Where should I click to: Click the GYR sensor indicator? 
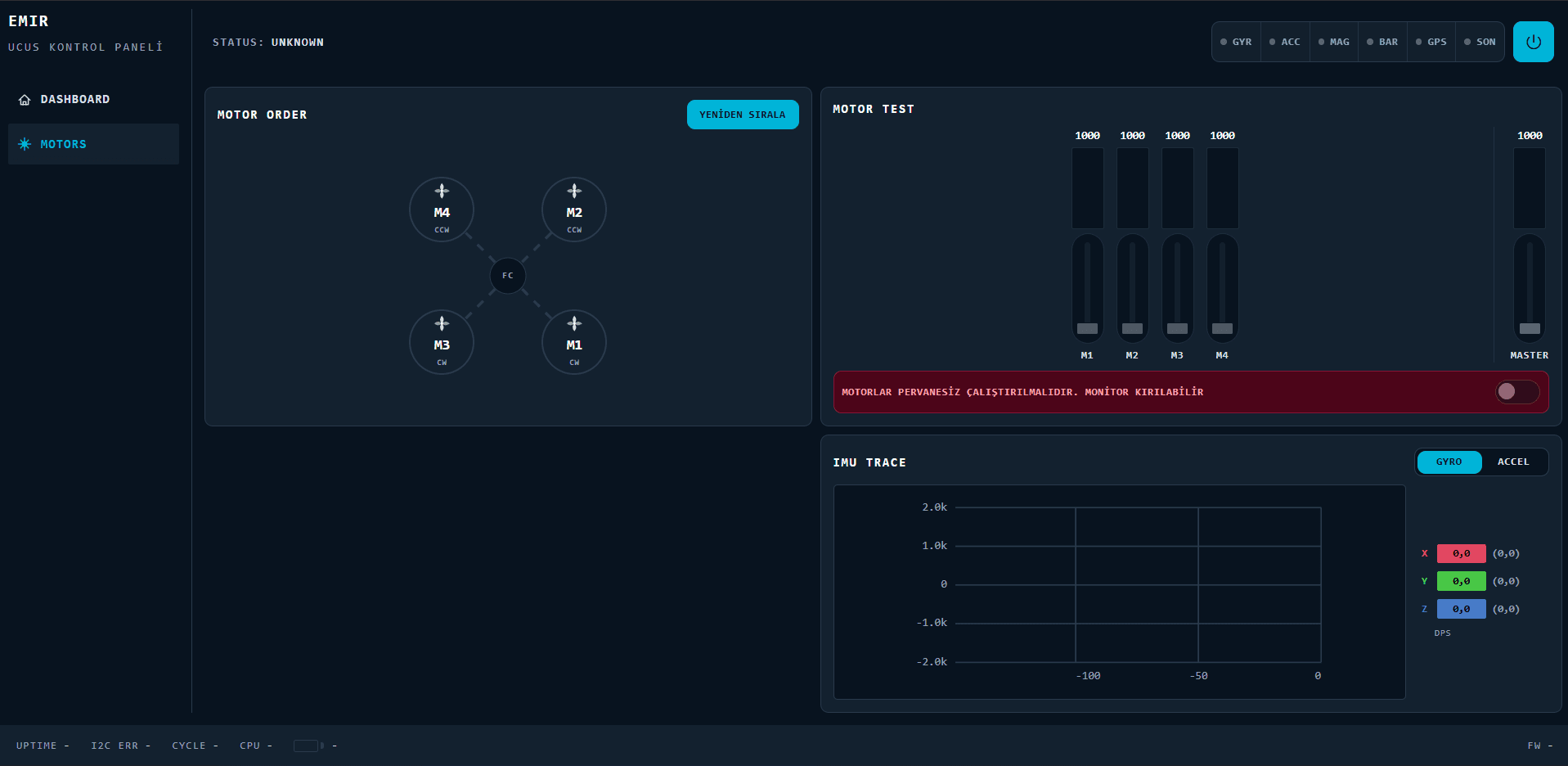tap(1236, 42)
